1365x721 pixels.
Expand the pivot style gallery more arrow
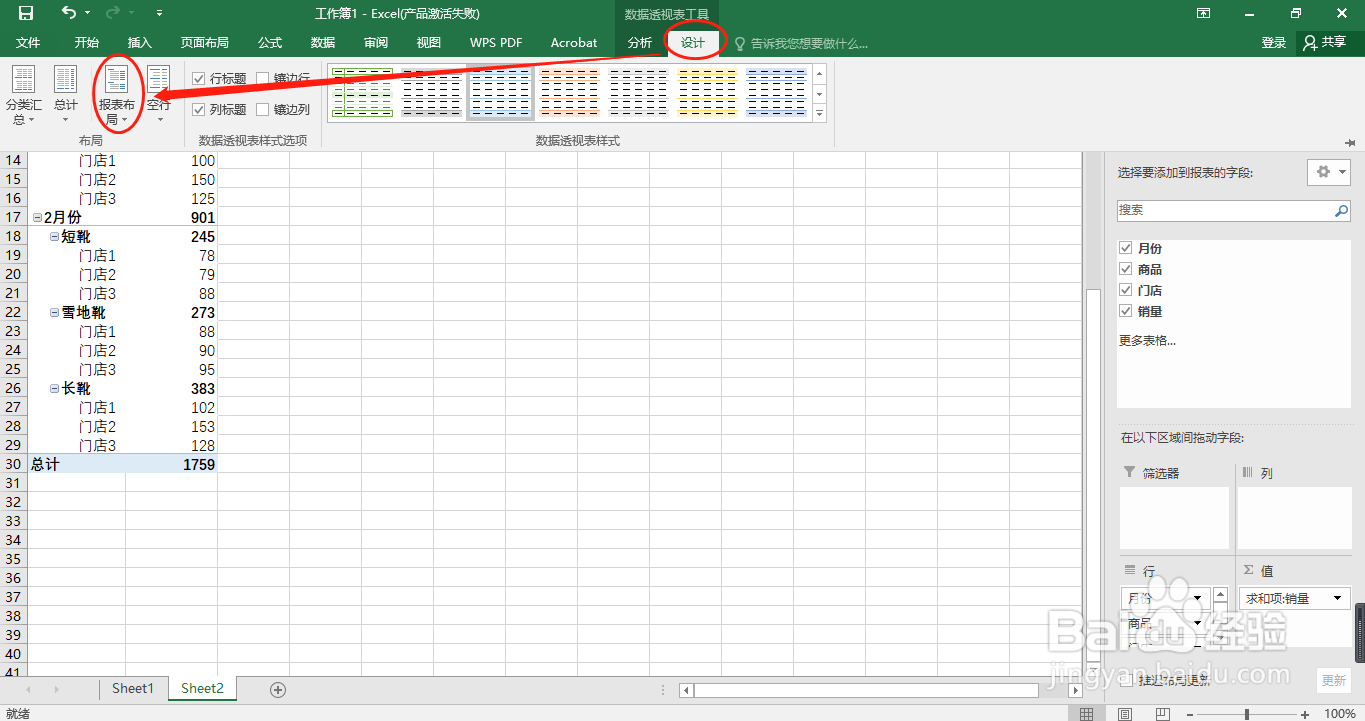(820, 113)
